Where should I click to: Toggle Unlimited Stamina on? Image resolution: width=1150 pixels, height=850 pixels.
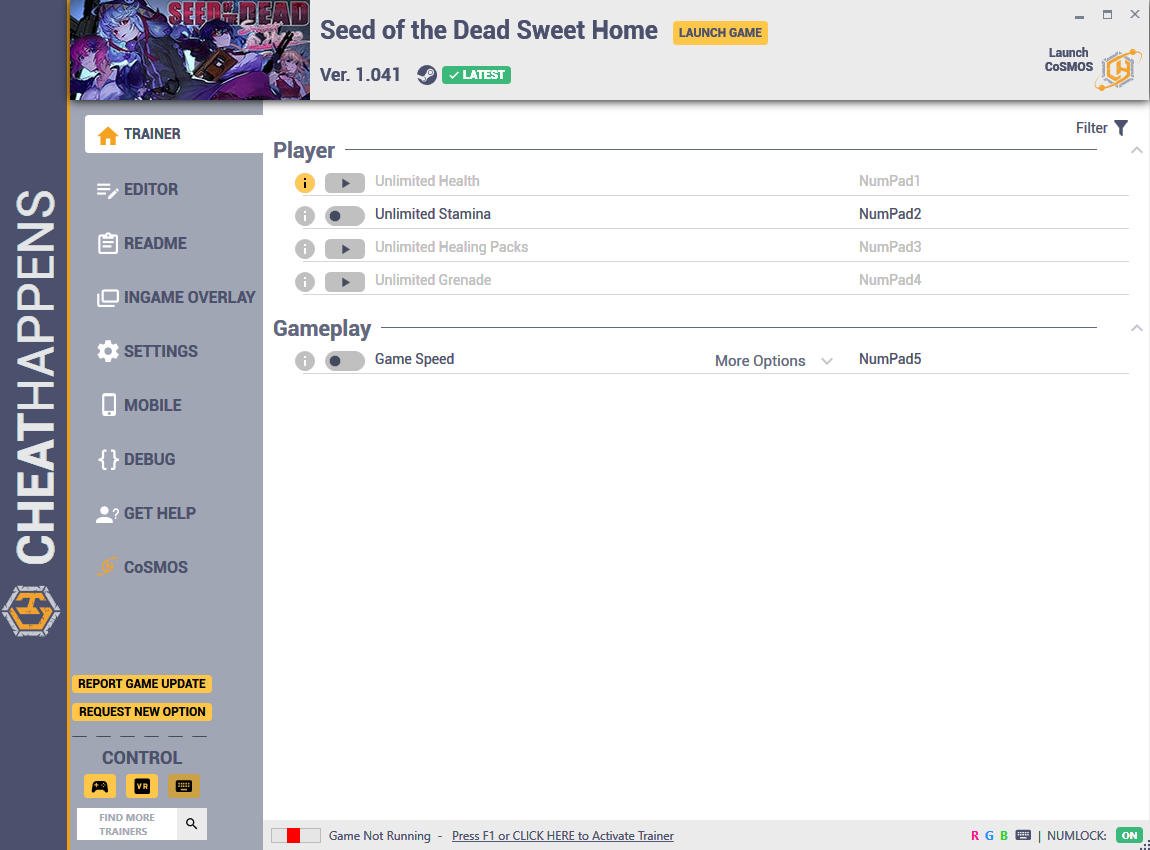(x=345, y=216)
